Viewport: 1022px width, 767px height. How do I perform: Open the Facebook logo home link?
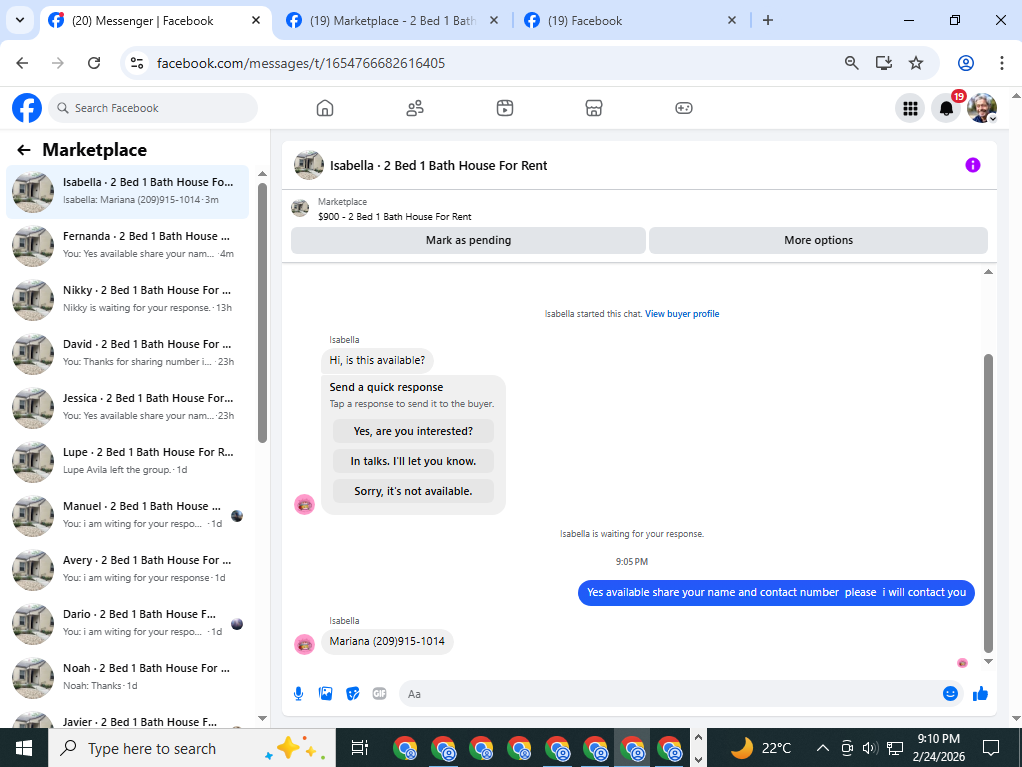[x=27, y=108]
